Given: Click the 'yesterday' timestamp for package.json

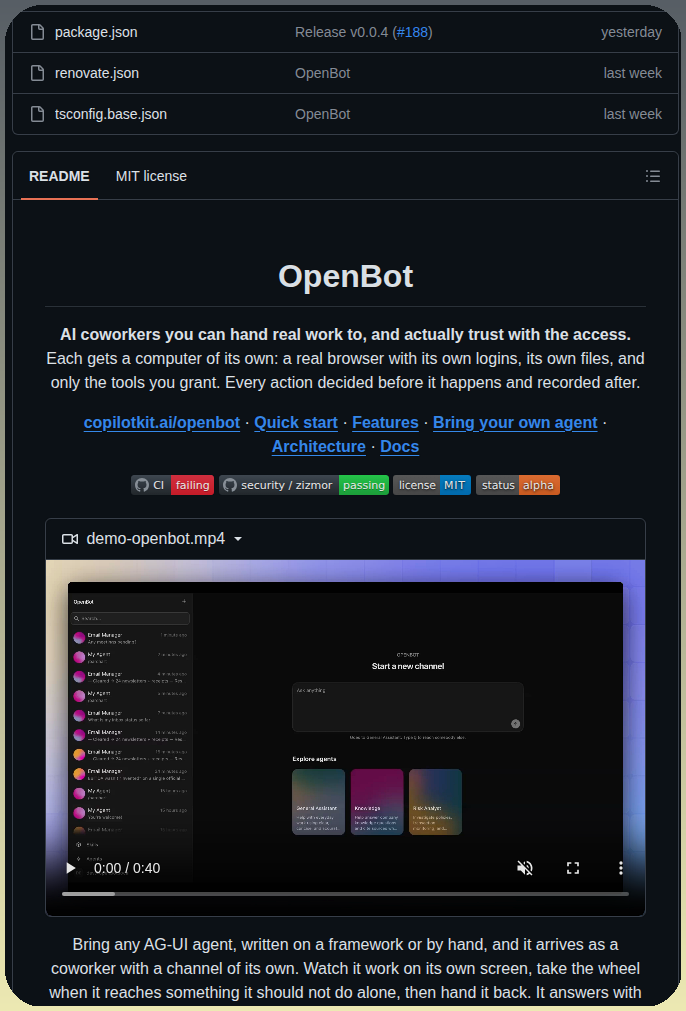Looking at the screenshot, I should tap(631, 32).
